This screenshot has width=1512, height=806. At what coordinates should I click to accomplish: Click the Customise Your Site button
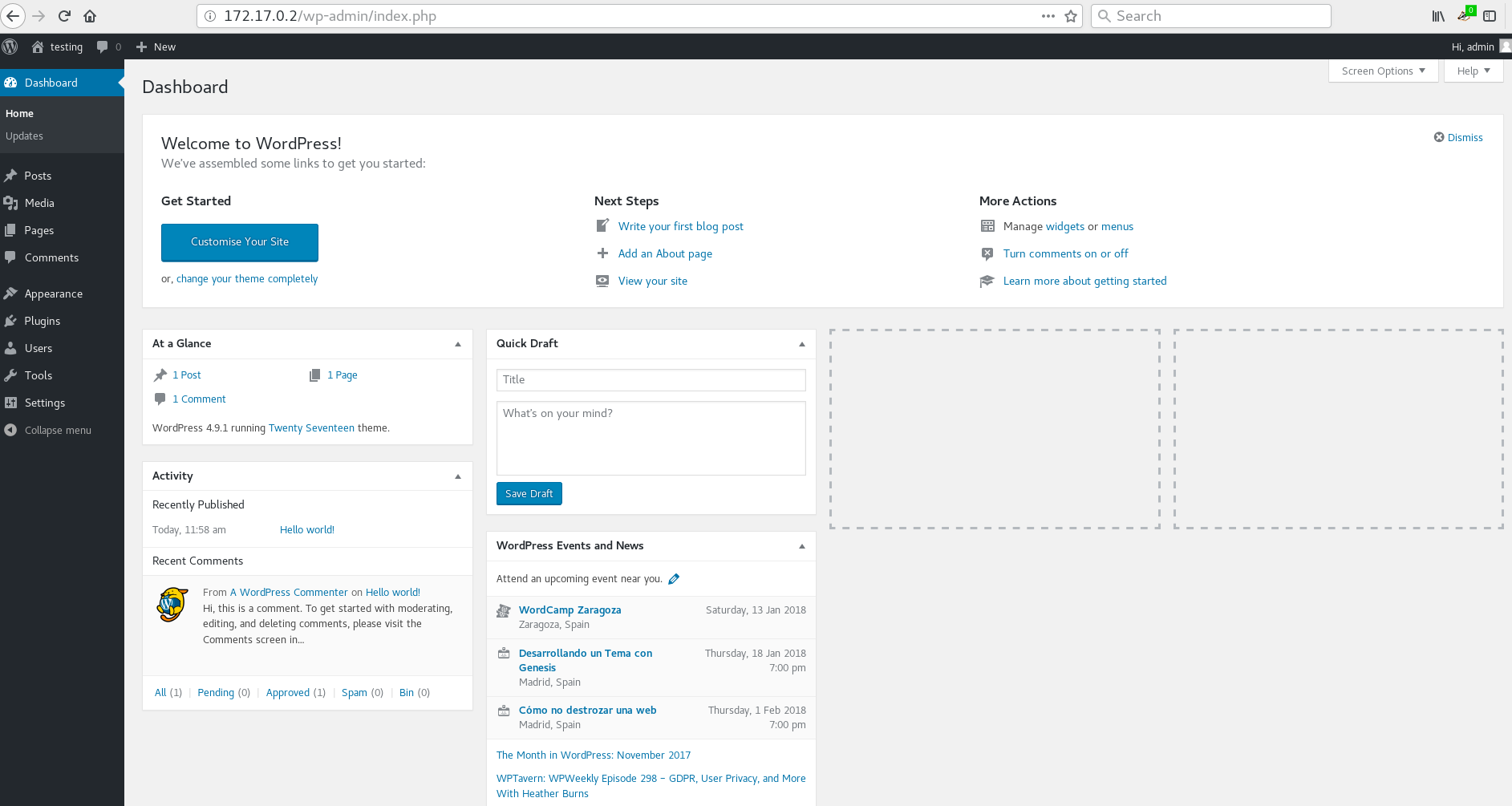click(240, 242)
